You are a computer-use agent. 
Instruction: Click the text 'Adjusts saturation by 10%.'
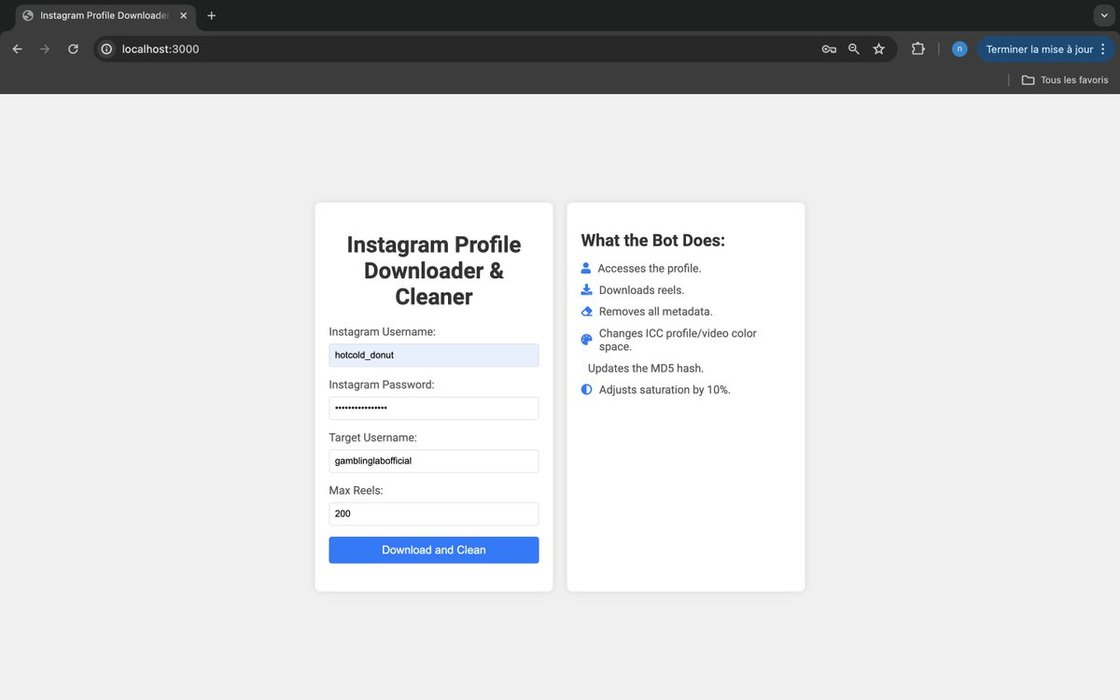664,390
